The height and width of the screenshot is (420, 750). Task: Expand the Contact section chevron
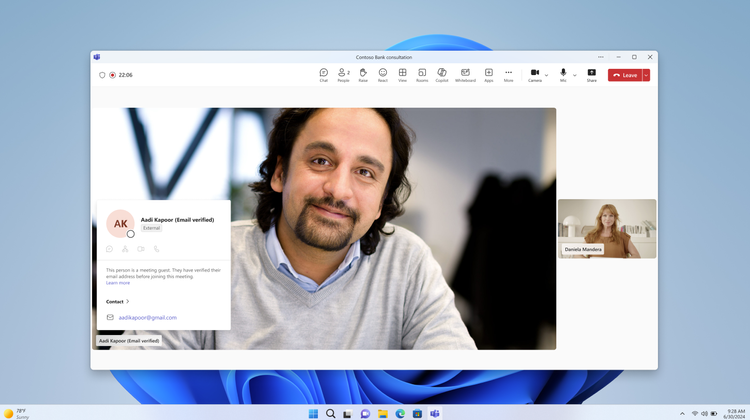[128, 301]
